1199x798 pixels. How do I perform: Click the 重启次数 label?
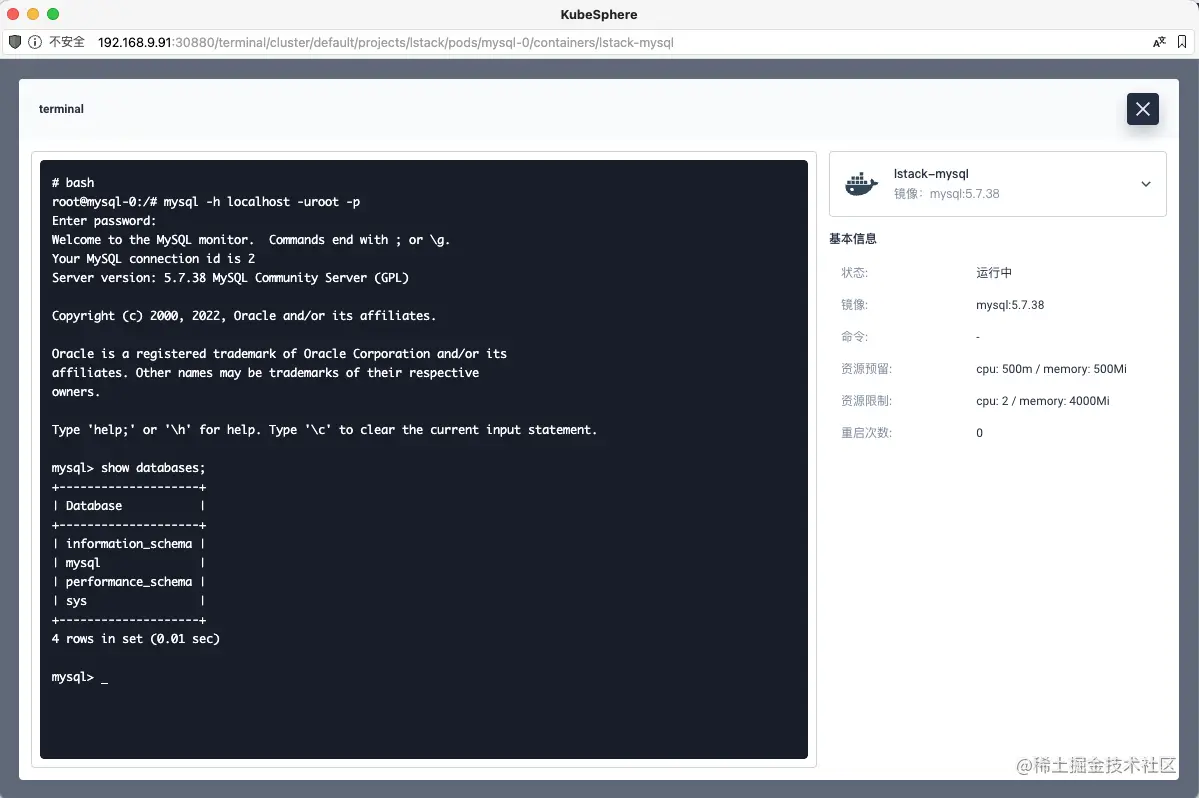click(866, 433)
